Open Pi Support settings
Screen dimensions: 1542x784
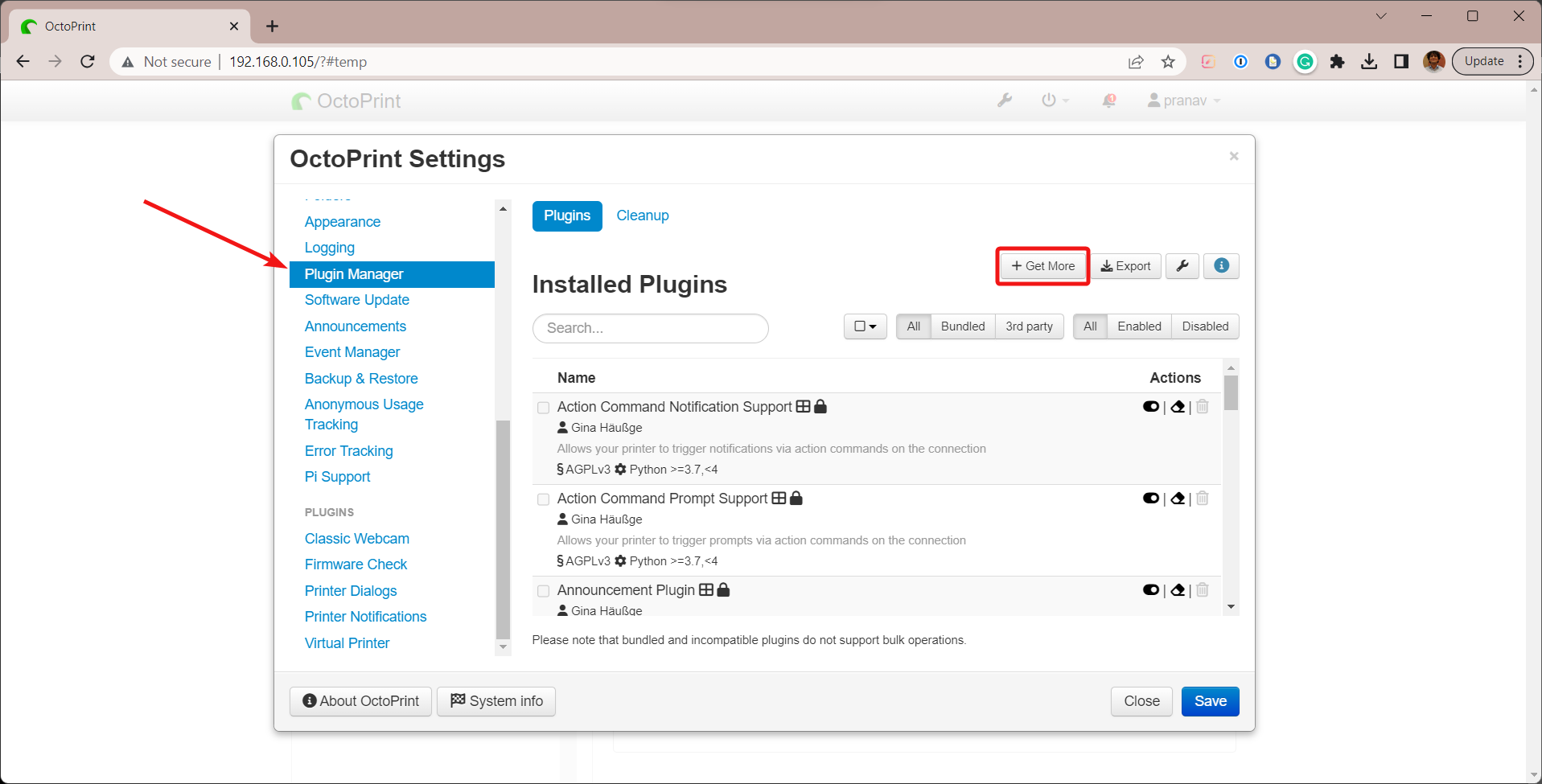tap(338, 477)
